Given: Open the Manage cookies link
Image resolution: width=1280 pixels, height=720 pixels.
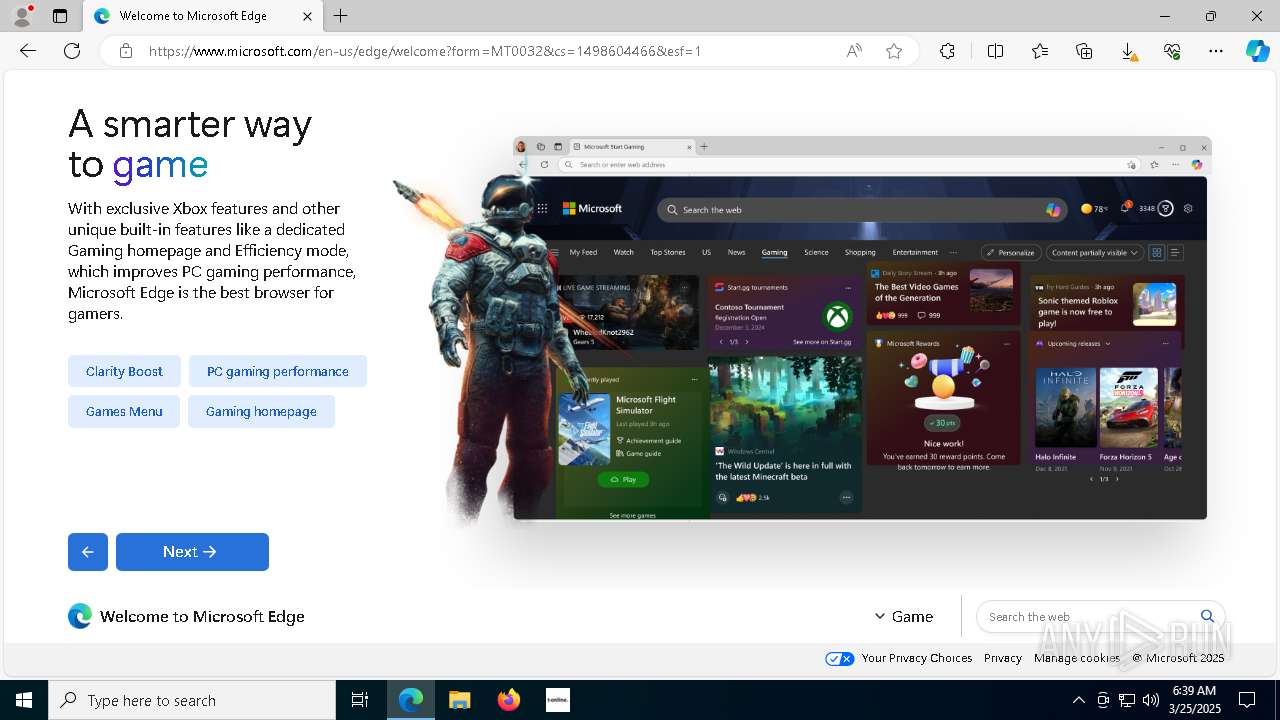Looking at the screenshot, I should (1077, 658).
